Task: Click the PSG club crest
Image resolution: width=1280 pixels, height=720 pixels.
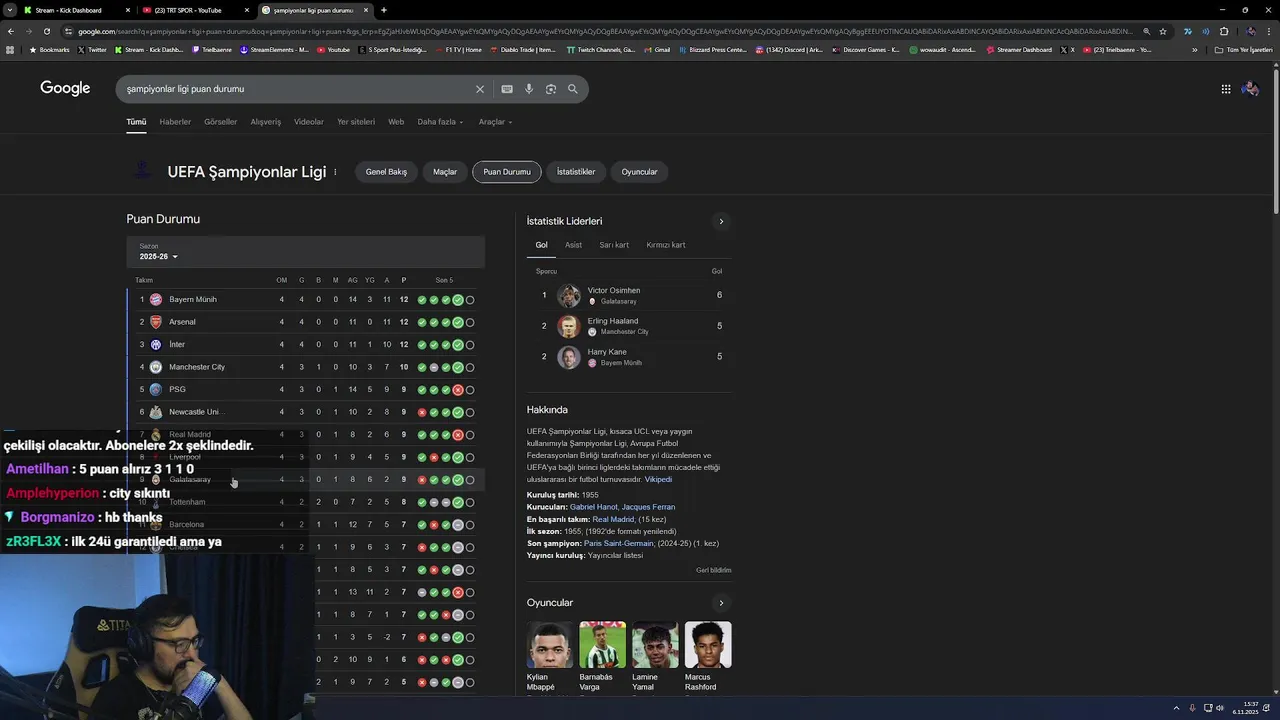Action: 155,389
